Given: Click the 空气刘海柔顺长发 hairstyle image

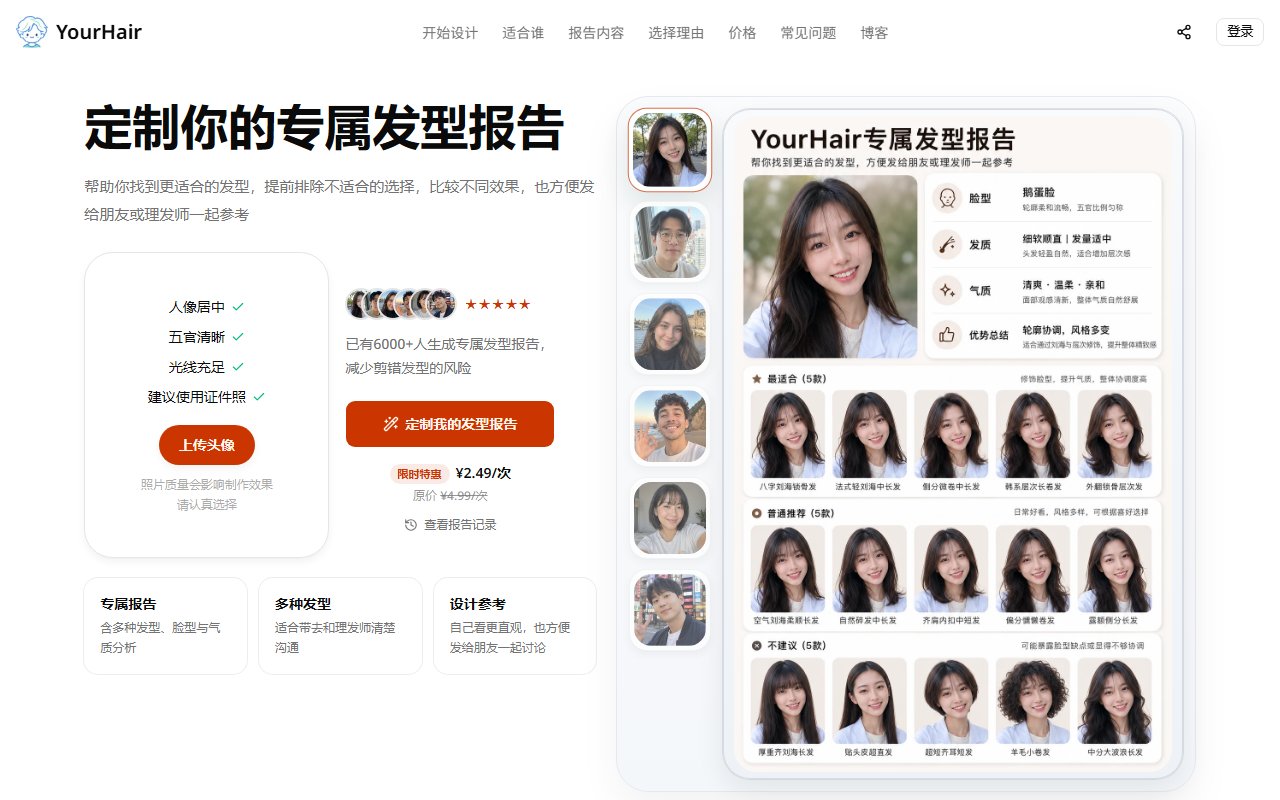Looking at the screenshot, I should tap(788, 569).
